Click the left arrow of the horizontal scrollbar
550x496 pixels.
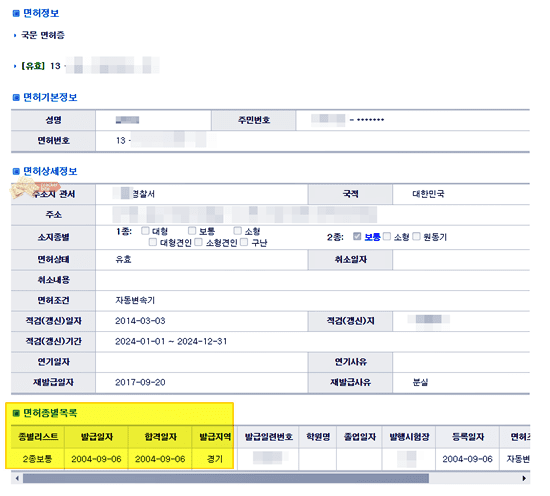click(x=16, y=478)
